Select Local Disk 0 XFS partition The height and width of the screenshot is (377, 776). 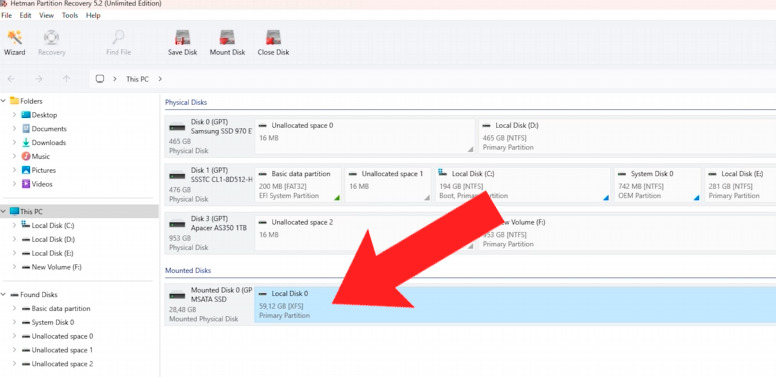tap(515, 305)
